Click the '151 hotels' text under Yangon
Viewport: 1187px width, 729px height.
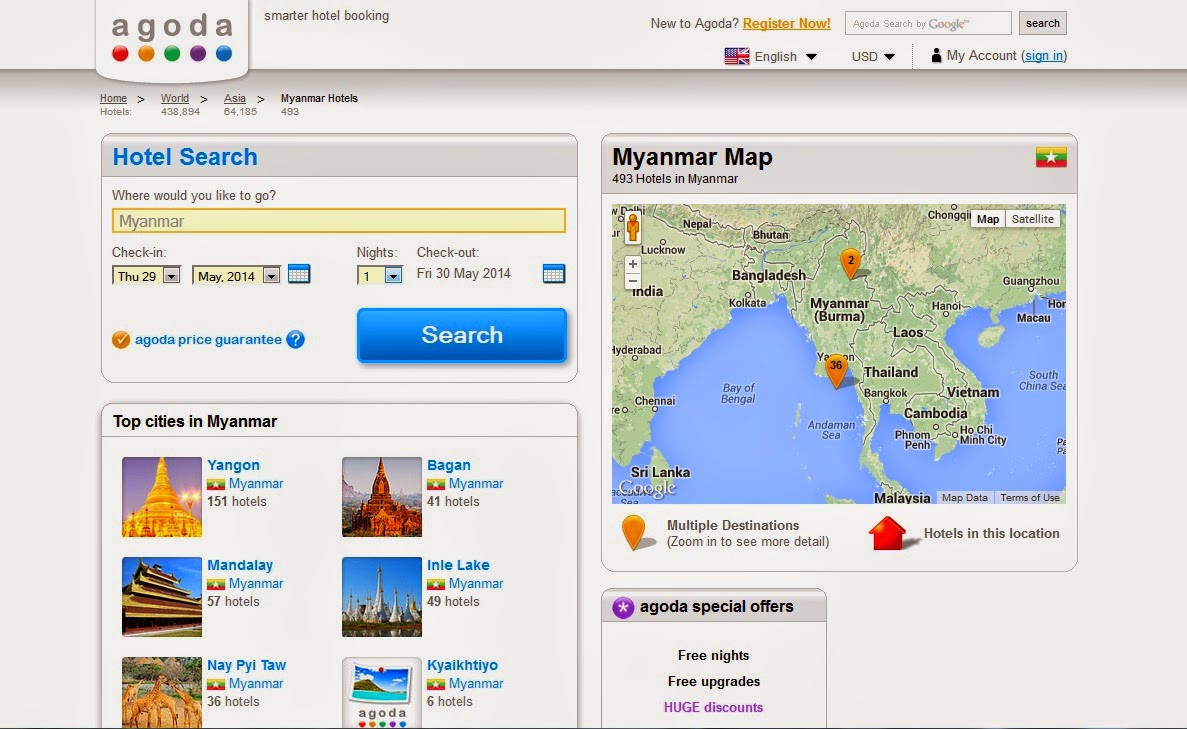(237, 501)
